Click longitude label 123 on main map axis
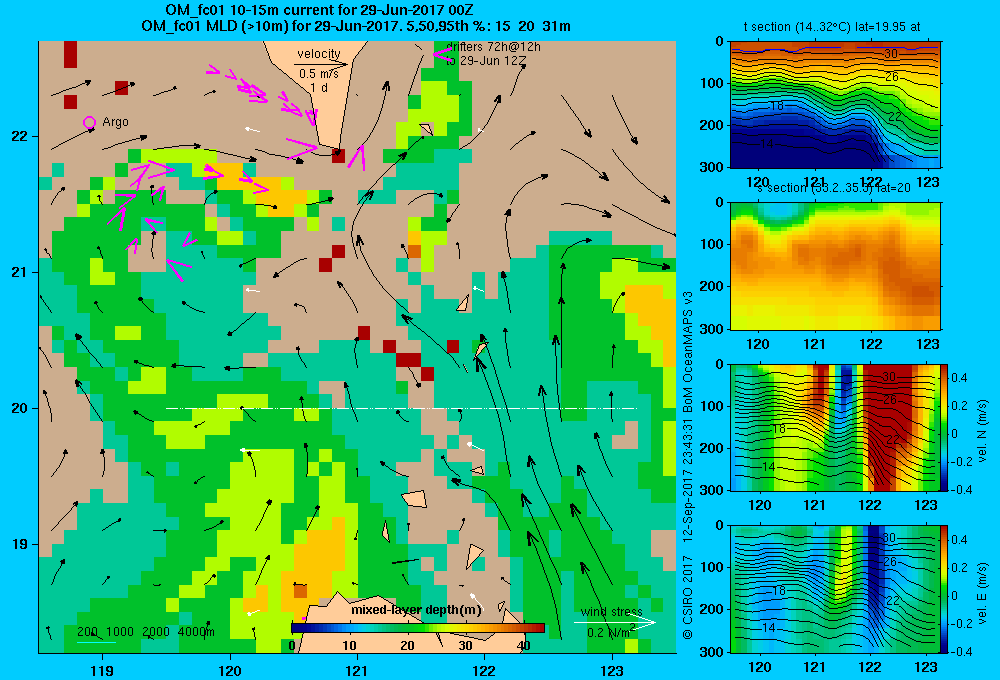The image size is (1000, 680). tap(612, 670)
